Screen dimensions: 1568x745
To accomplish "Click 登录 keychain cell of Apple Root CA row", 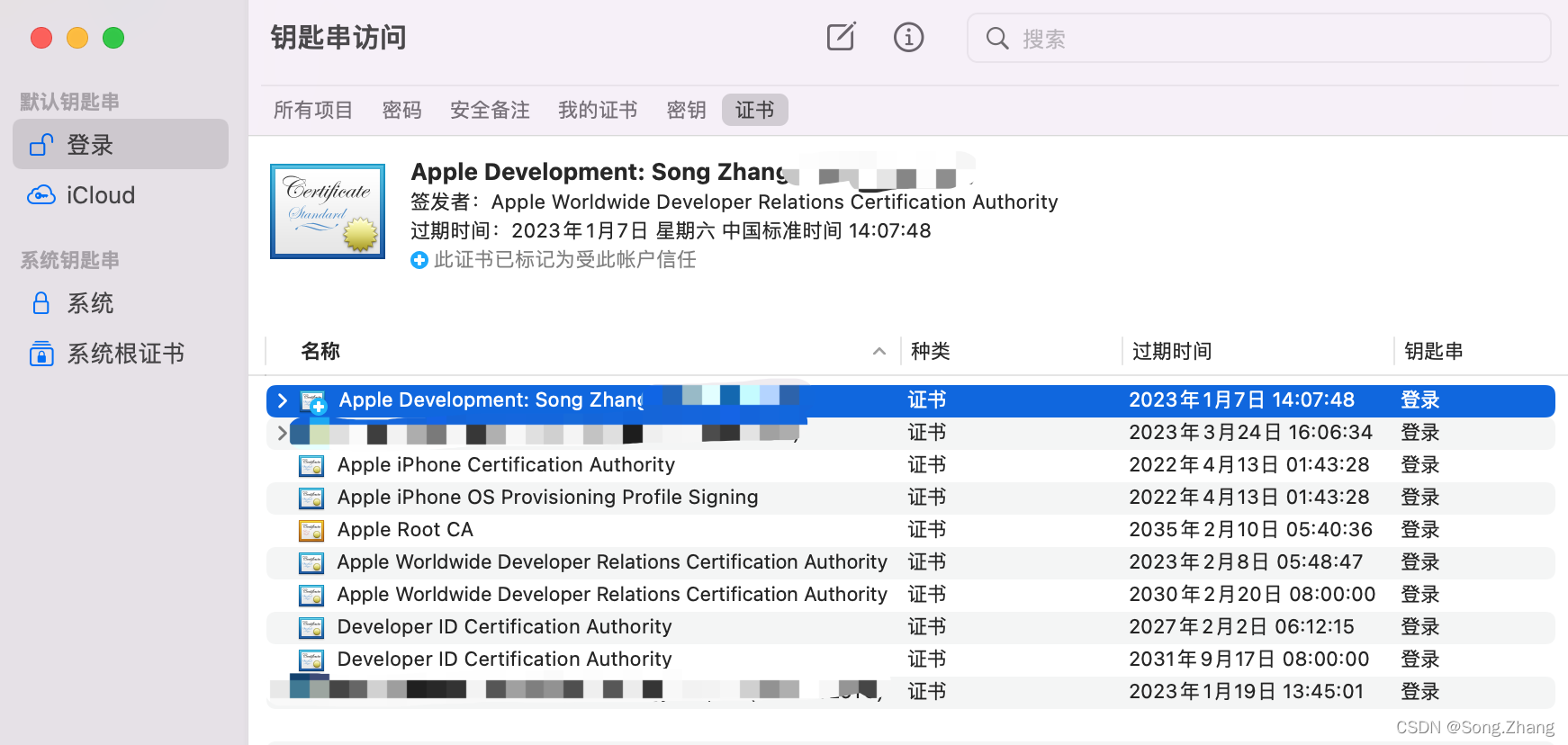I will click(x=1420, y=530).
